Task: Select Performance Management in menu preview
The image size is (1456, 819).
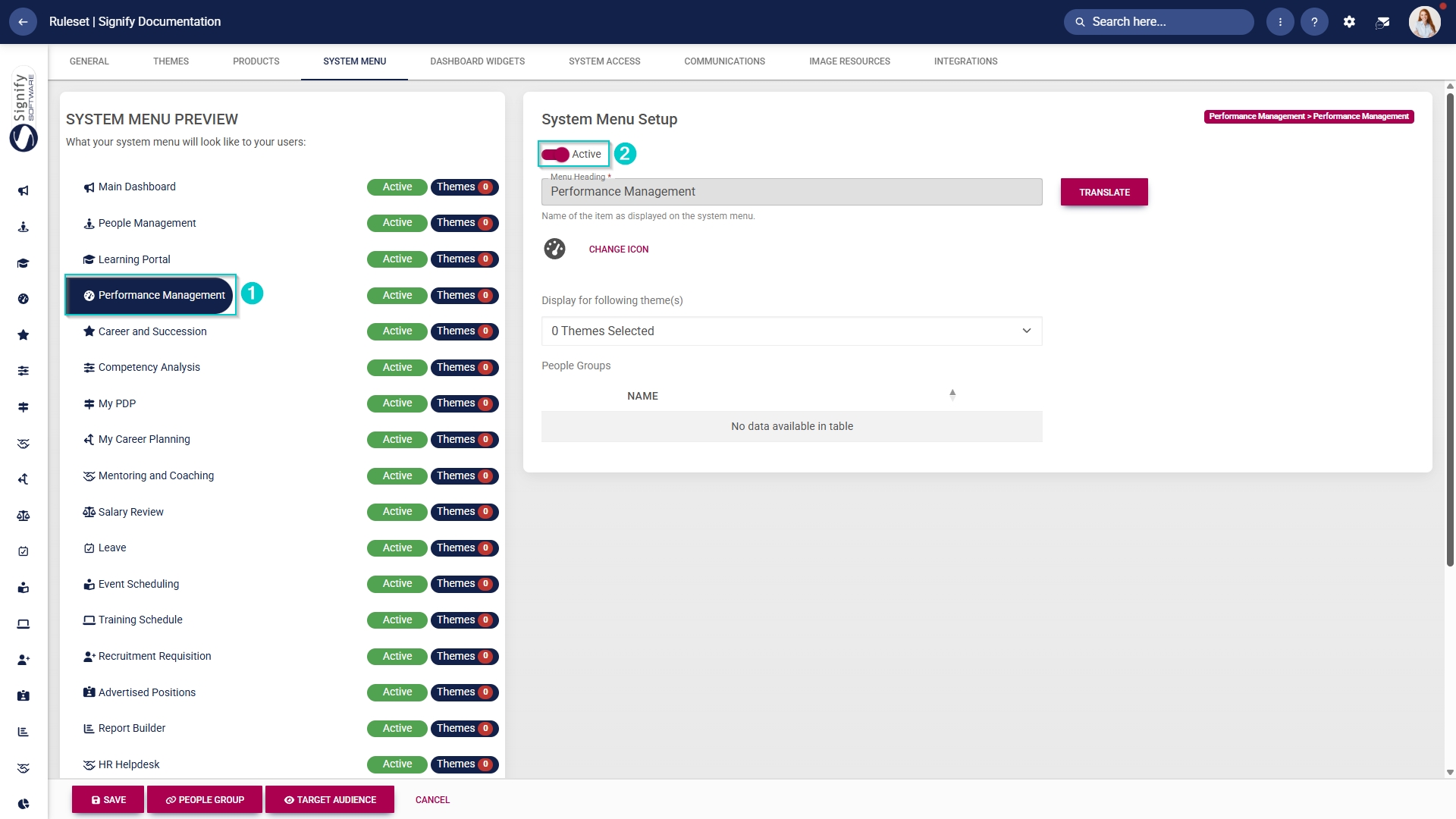Action: click(x=150, y=296)
